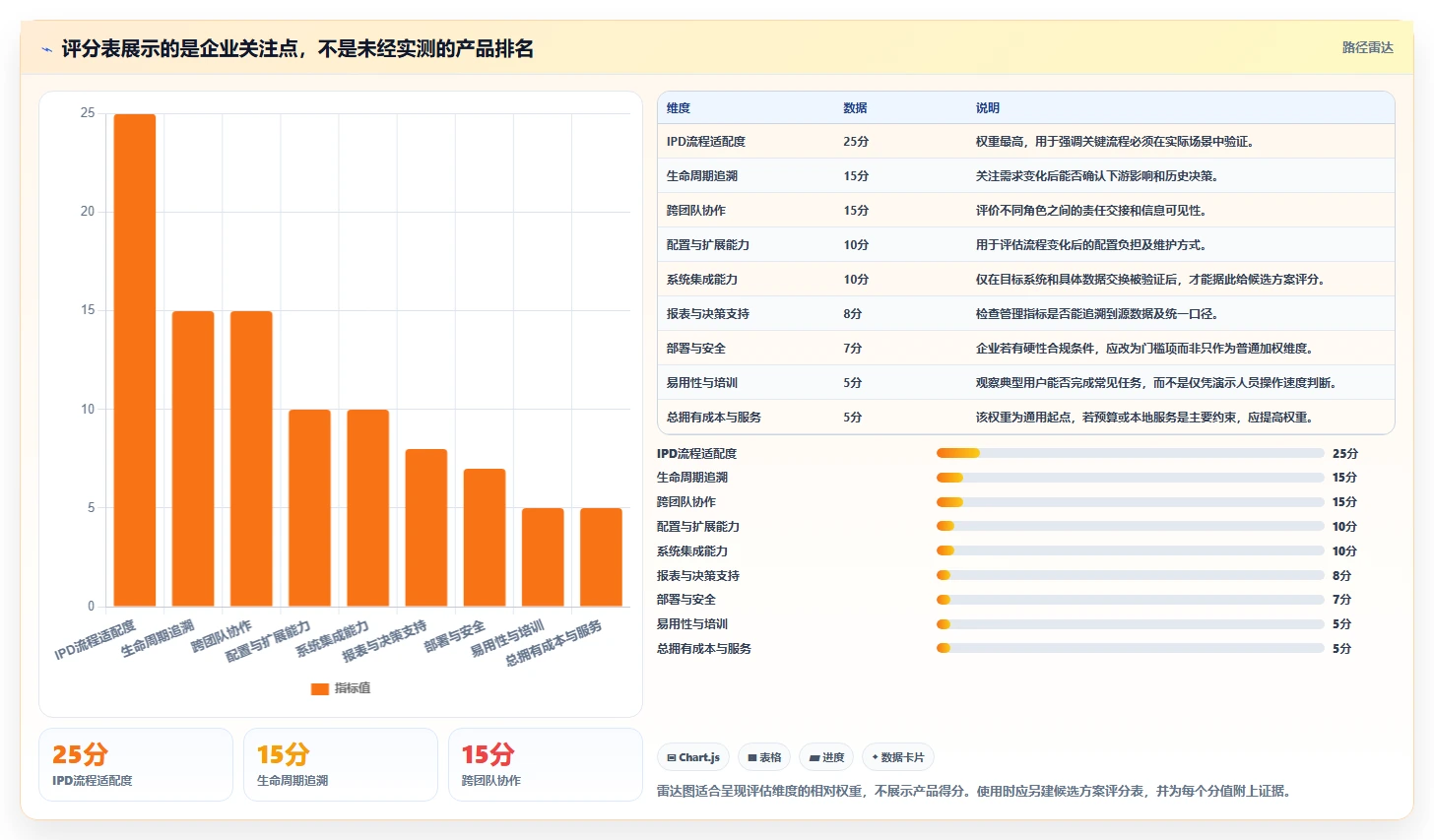Viewport: 1434px width, 840px height.
Task: Click the 7分 value in the table
Action: [852, 349]
